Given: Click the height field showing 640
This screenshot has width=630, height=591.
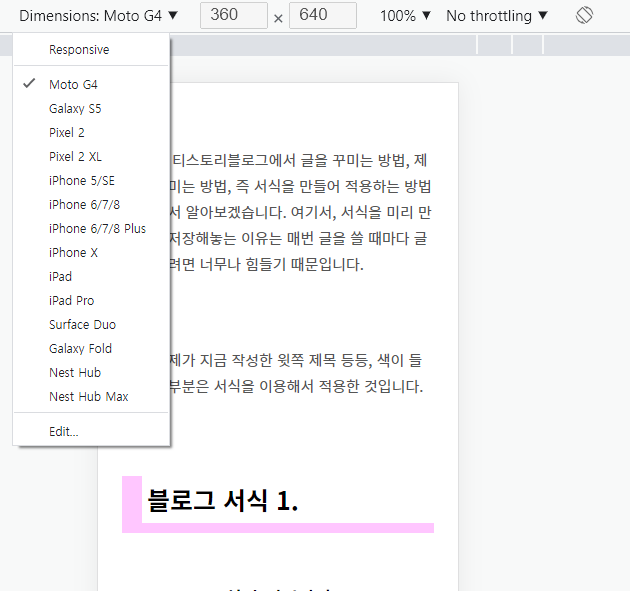Looking at the screenshot, I should (323, 15).
